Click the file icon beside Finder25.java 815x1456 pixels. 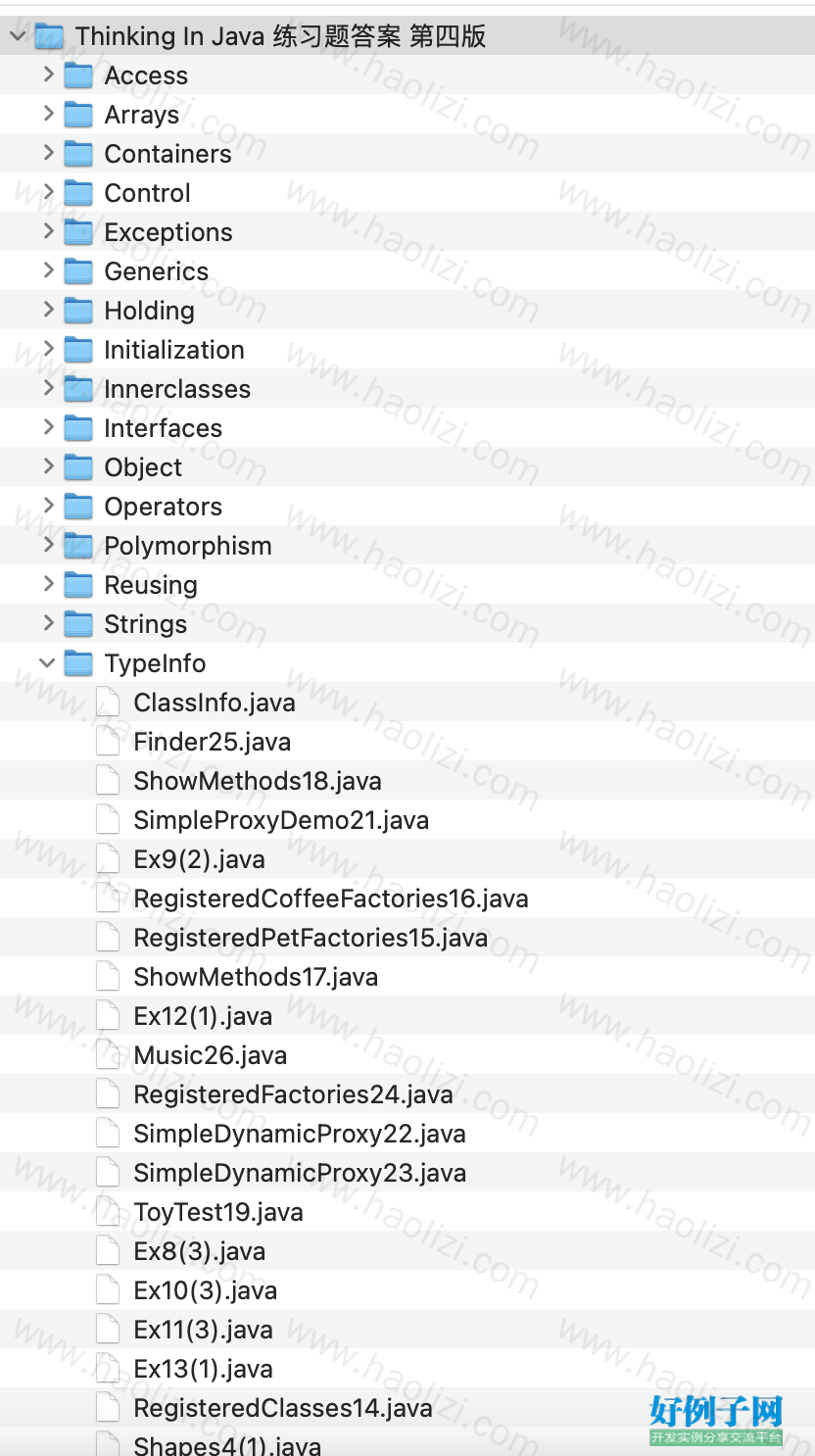point(108,742)
